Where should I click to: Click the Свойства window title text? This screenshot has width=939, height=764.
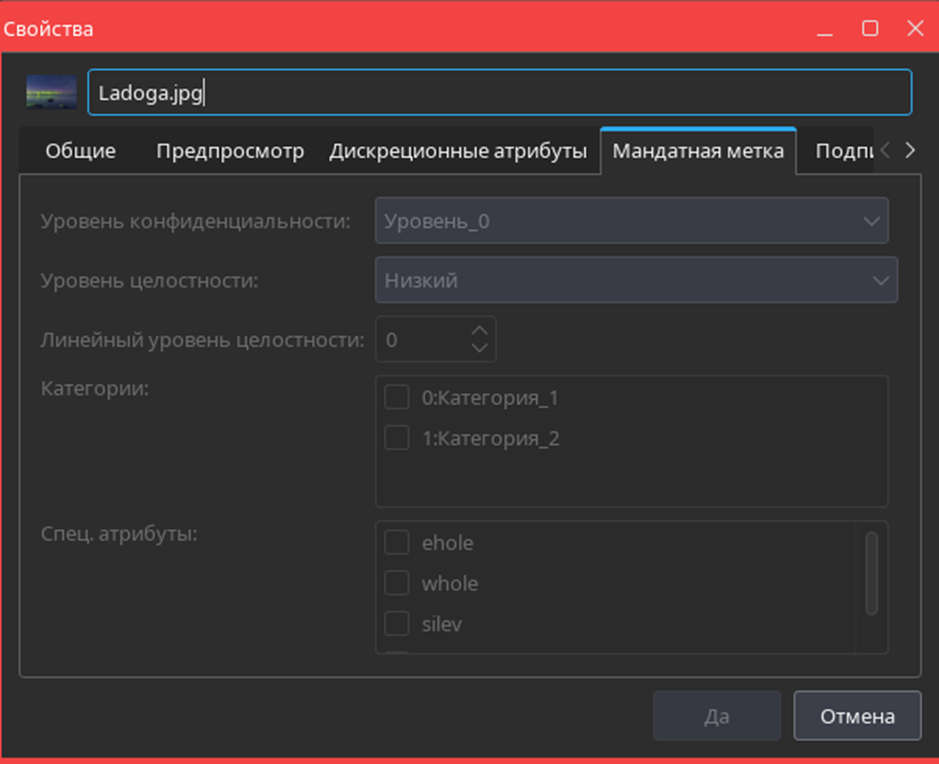tap(48, 29)
